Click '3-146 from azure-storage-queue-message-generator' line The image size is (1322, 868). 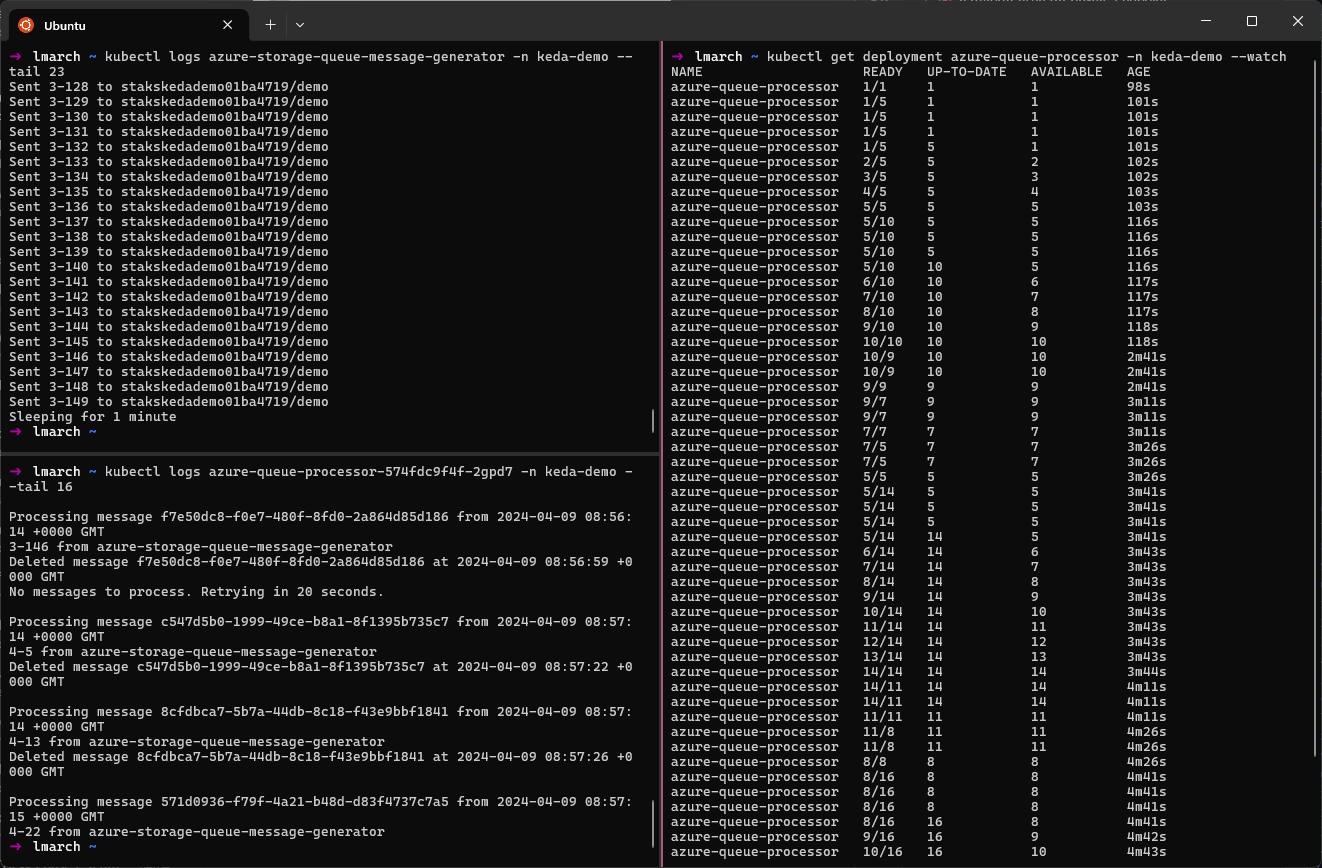(200, 547)
